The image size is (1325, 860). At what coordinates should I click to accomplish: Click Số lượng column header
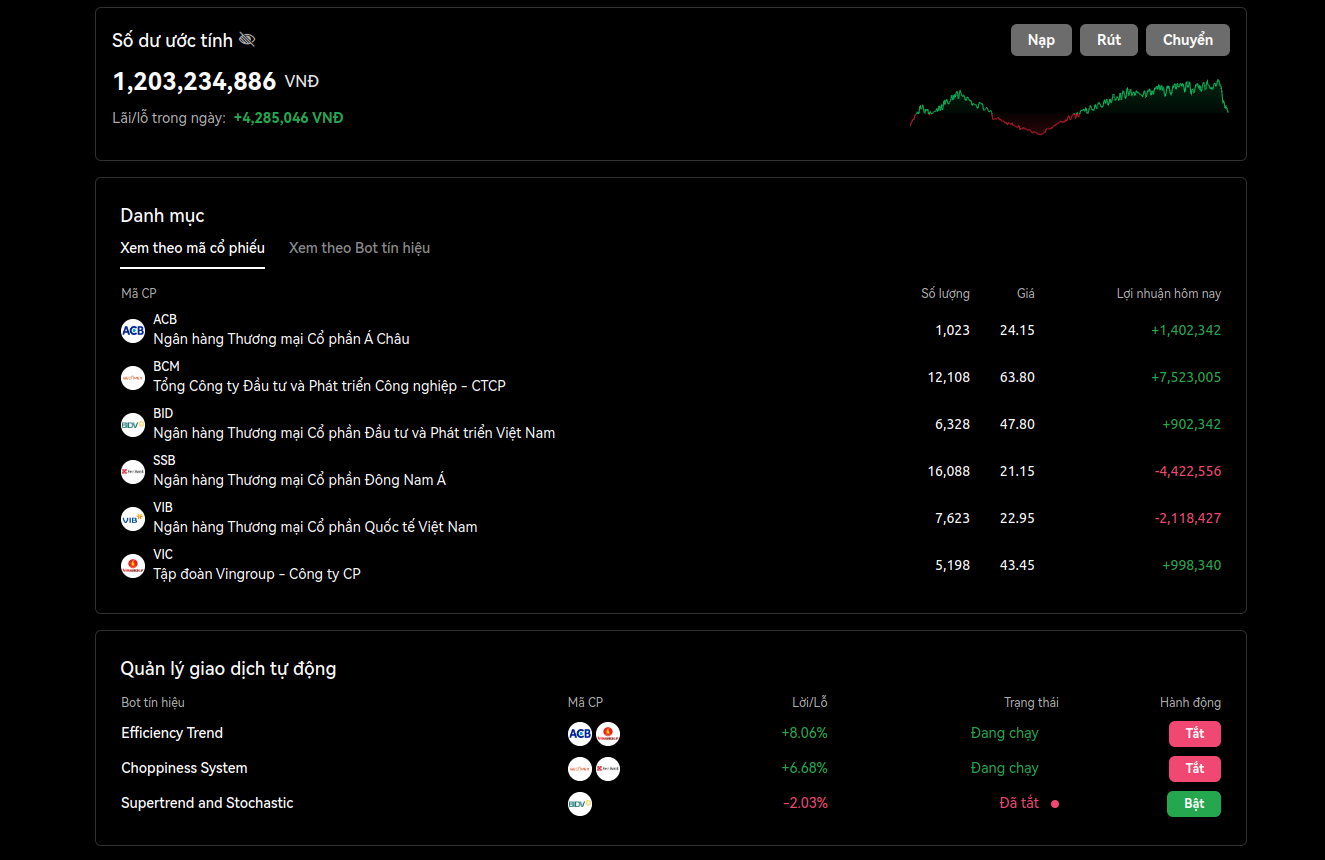(x=945, y=294)
